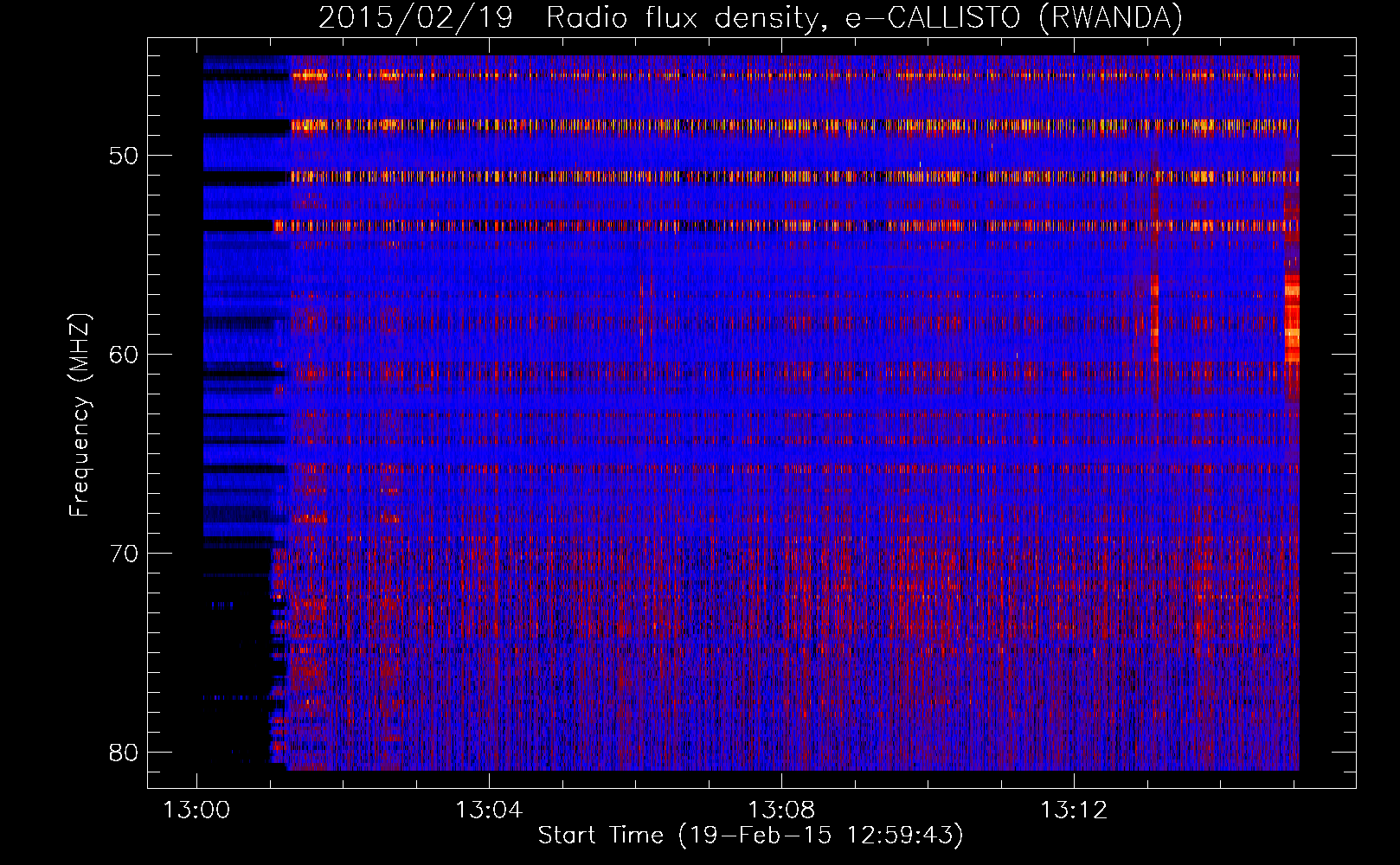The image size is (1400, 865).
Task: Click the '80' frequency tick label
Action: pos(124,753)
